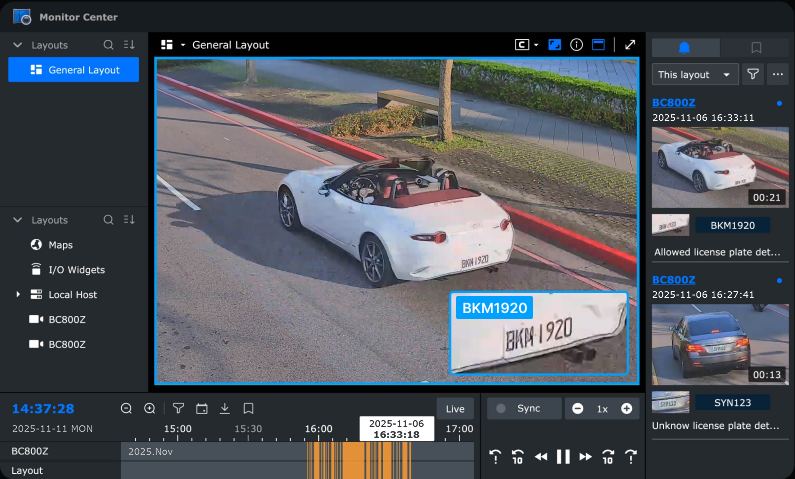Open the timeline calendar date picker
795x479 pixels.
pos(201,408)
